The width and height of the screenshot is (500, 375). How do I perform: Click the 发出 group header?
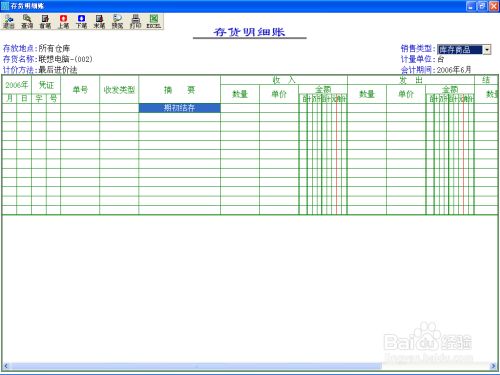coord(411,80)
